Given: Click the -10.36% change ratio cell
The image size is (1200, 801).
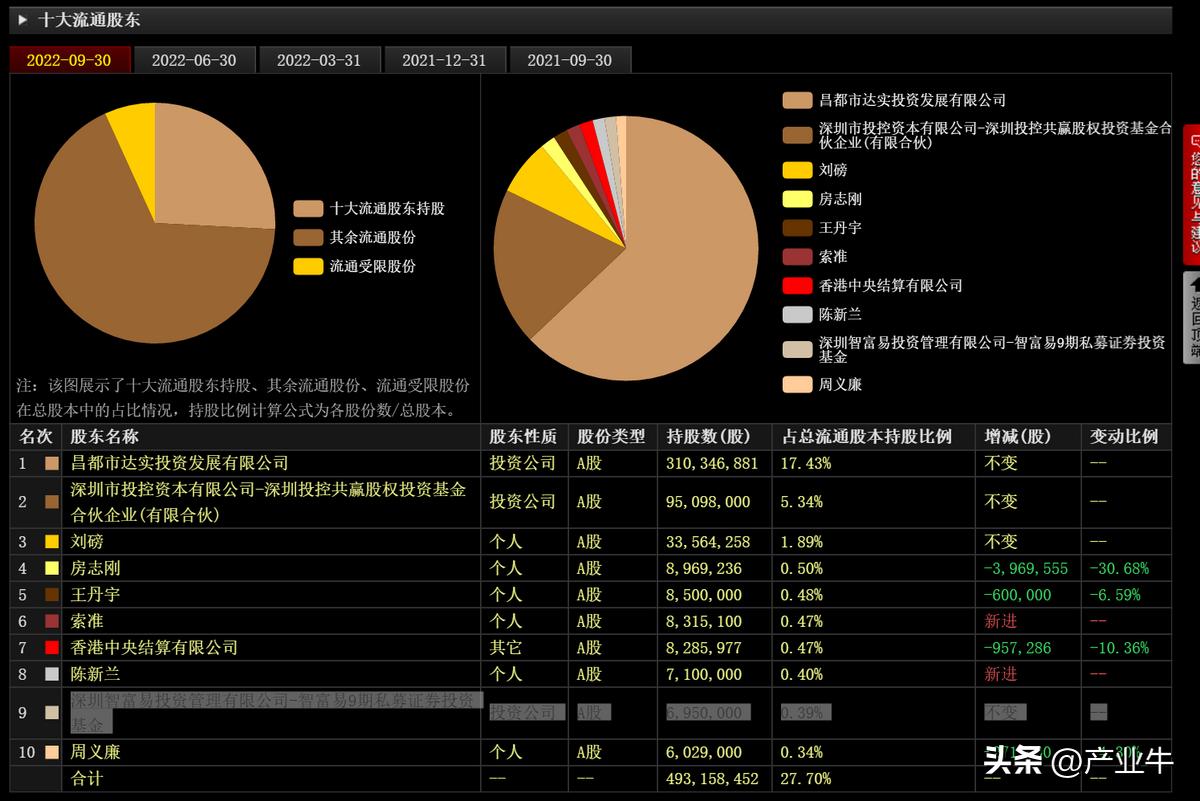Looking at the screenshot, I should click(1119, 648).
